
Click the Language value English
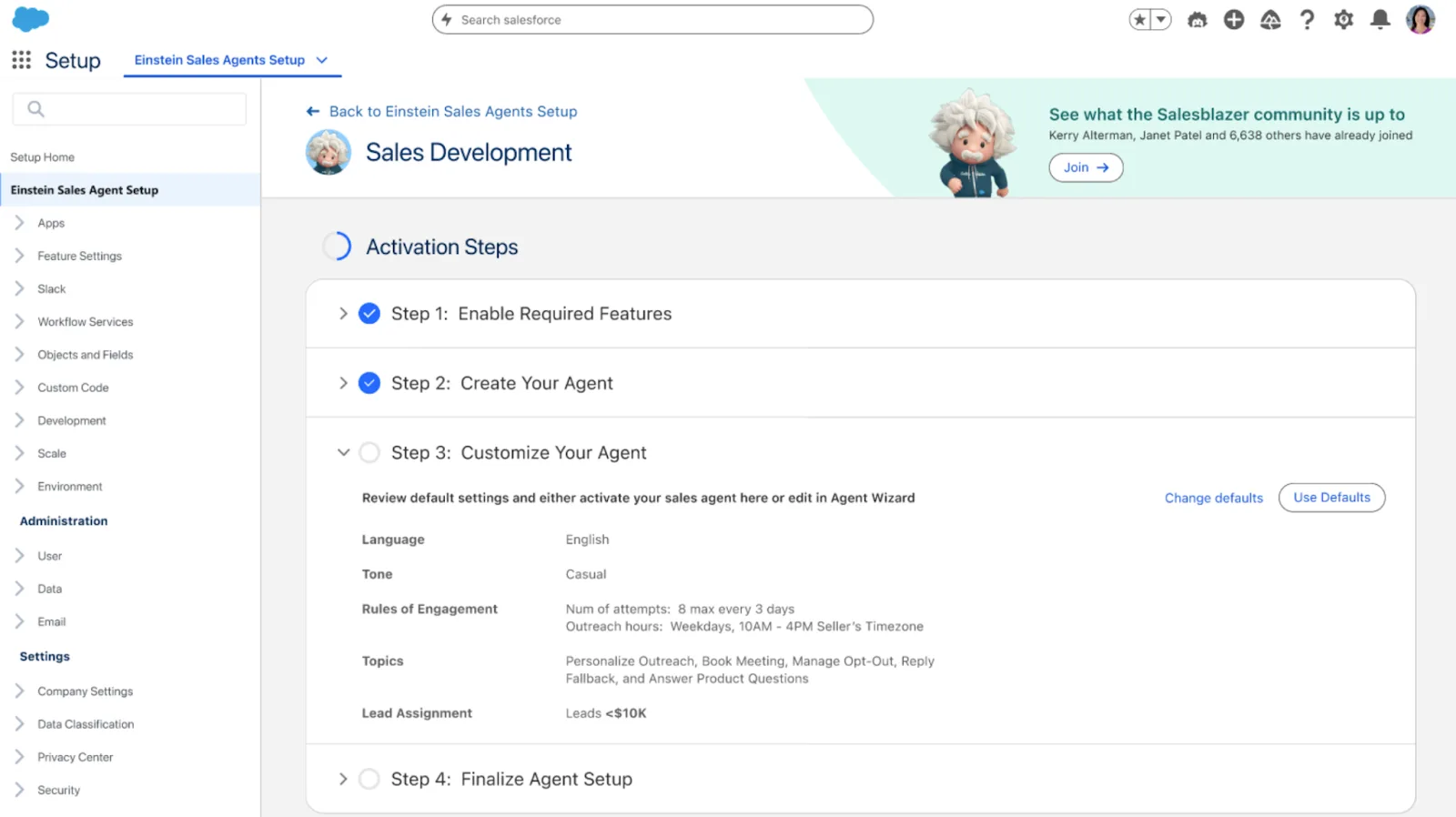(587, 540)
